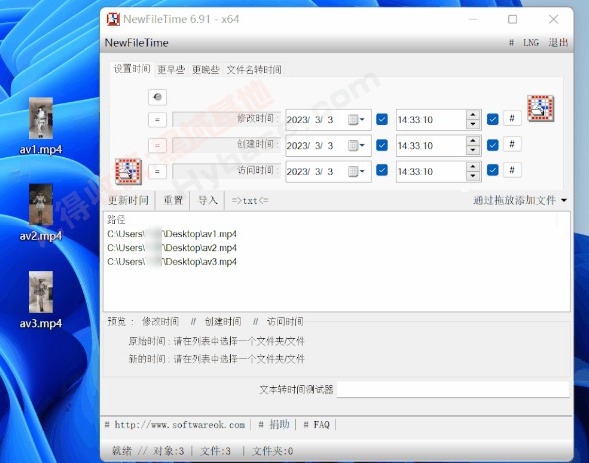Click the # FAQ link
Screen dimensions: 589x463
(316, 425)
